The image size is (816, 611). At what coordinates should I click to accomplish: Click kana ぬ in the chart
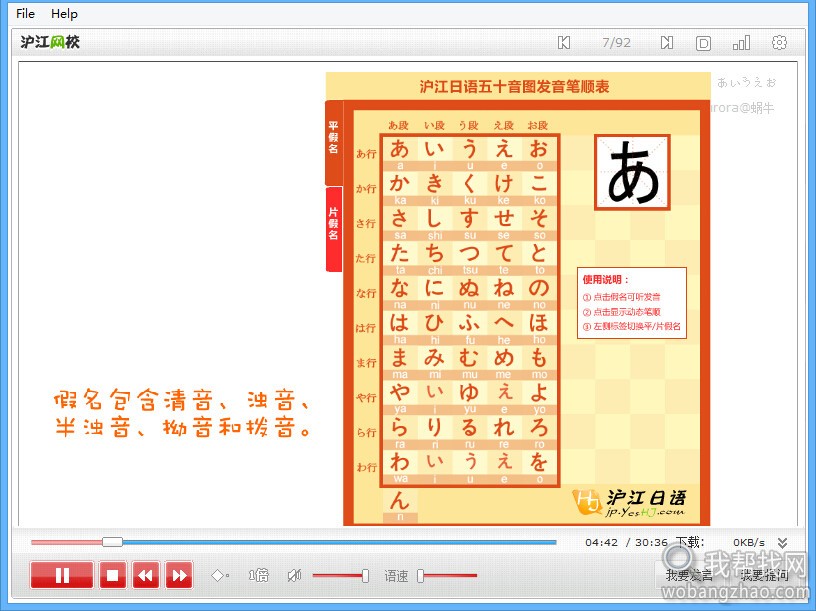469,288
